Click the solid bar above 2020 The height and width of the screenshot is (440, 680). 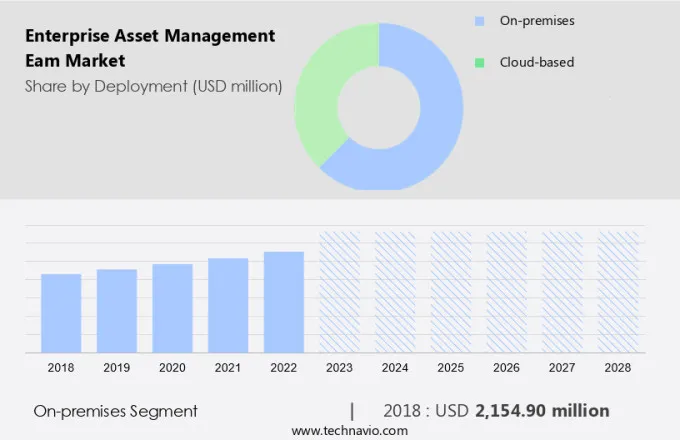[x=172, y=308]
